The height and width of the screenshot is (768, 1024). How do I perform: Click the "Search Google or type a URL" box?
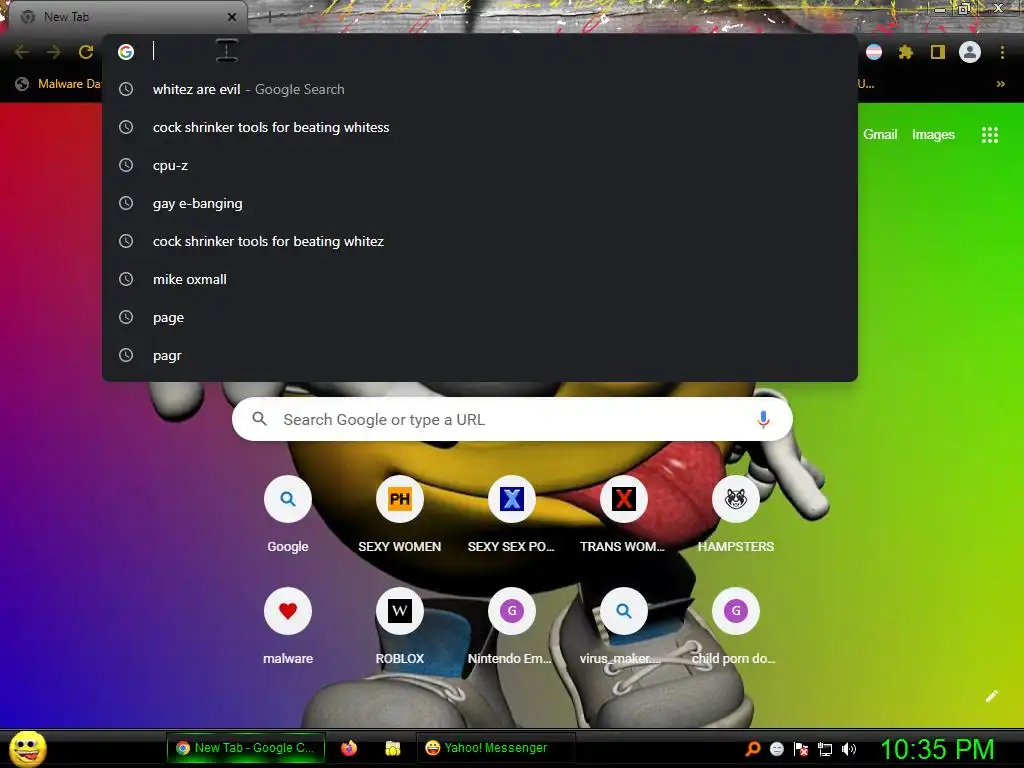tap(512, 419)
